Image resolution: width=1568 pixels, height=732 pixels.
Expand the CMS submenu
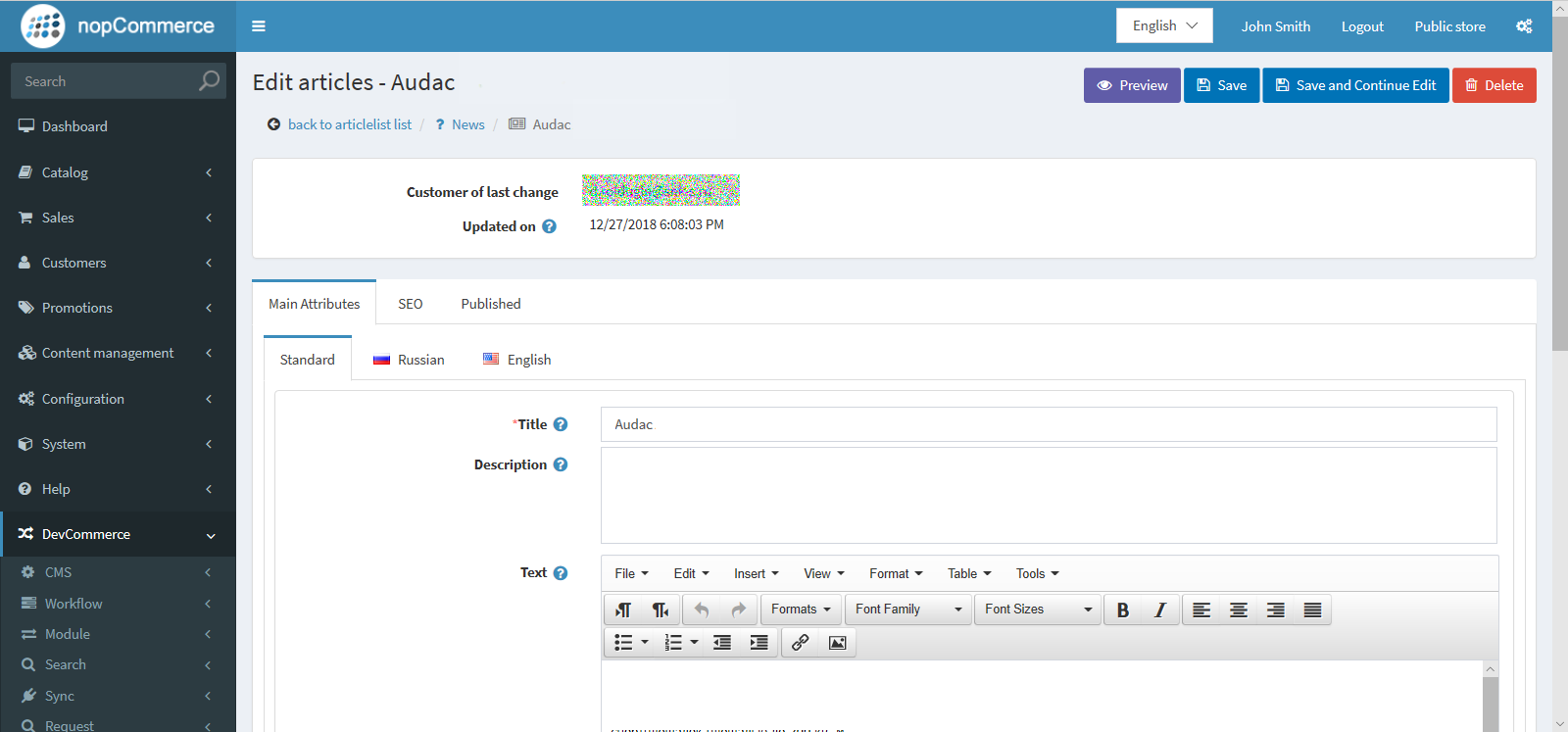[x=118, y=572]
